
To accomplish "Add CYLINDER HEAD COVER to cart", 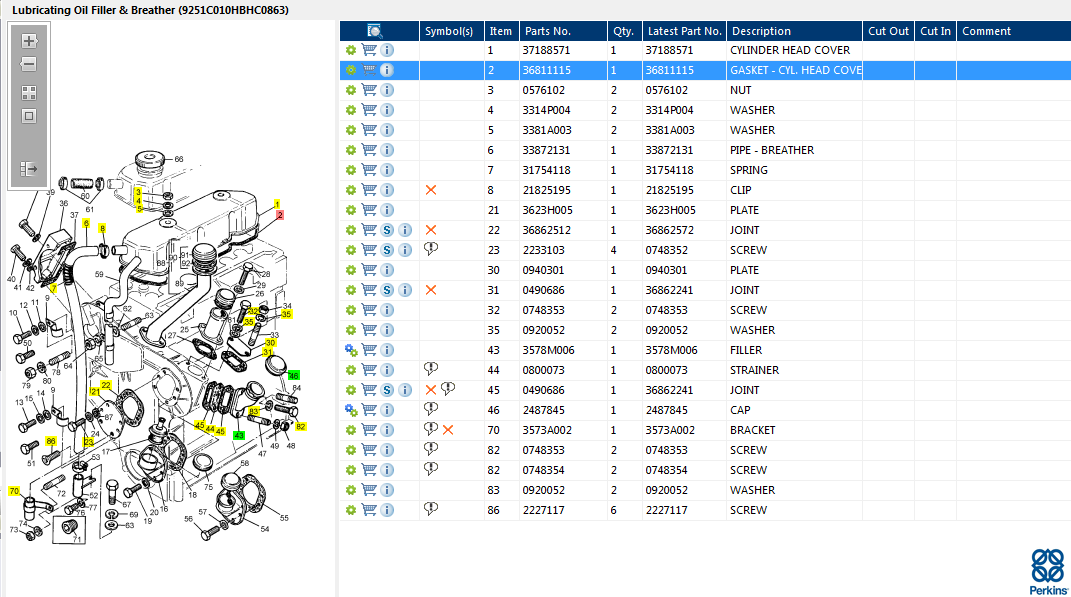I will 369,50.
